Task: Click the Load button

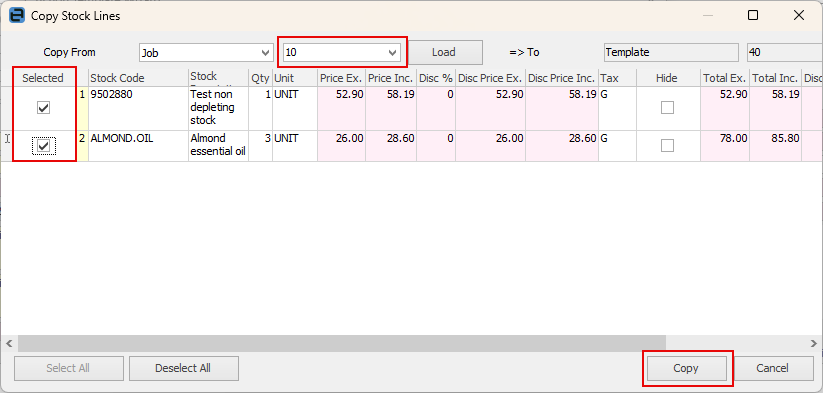Action: [x=445, y=52]
